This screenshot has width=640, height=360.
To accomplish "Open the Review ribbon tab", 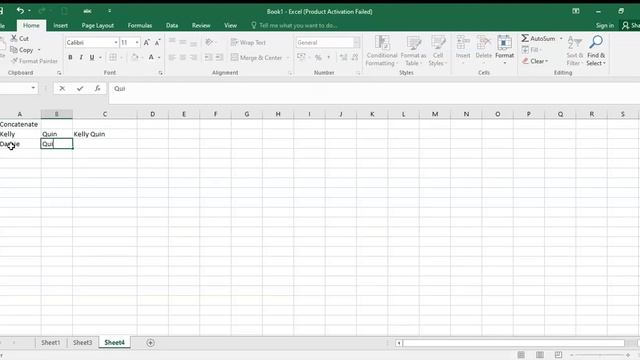I will (201, 25).
